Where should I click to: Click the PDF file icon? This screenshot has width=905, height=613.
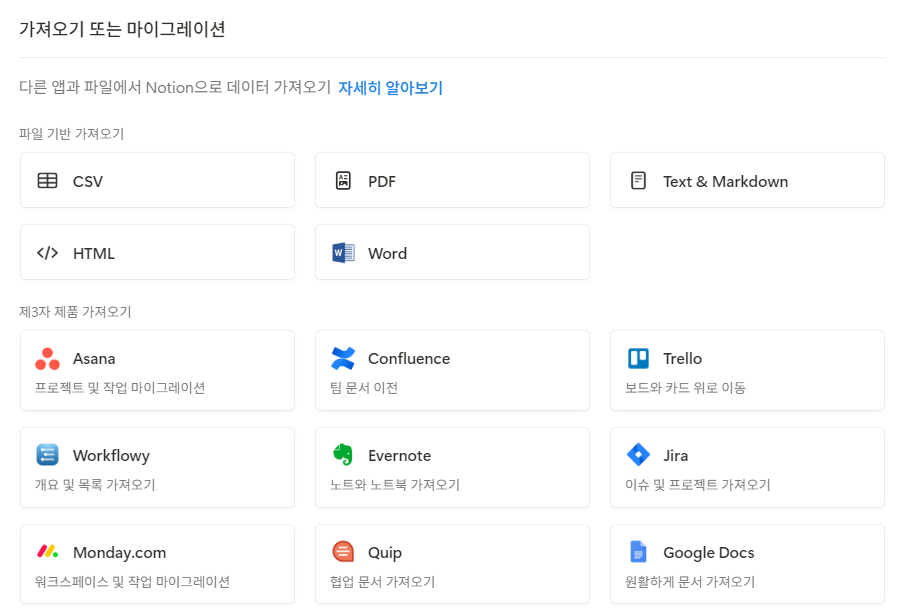[x=342, y=180]
